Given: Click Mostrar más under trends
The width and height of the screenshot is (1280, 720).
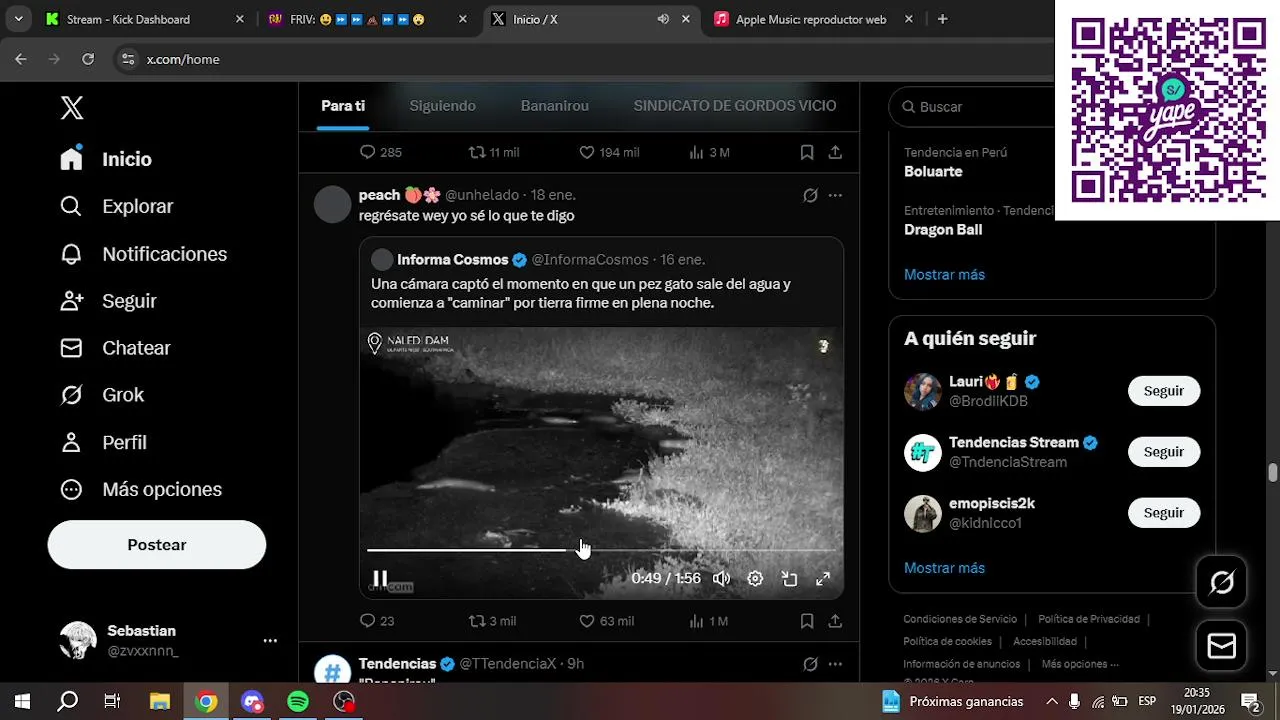Looking at the screenshot, I should [944, 274].
